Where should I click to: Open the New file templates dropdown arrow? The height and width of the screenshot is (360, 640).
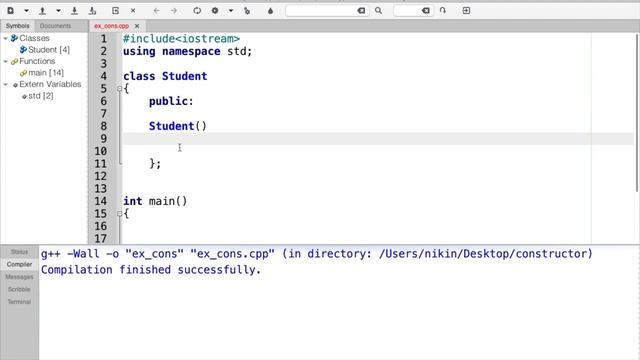tap(27, 11)
